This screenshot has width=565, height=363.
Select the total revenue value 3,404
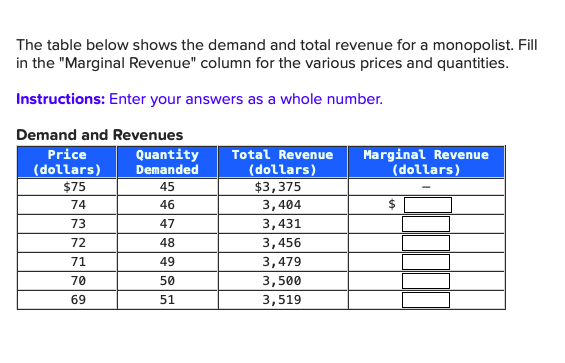(x=281, y=205)
